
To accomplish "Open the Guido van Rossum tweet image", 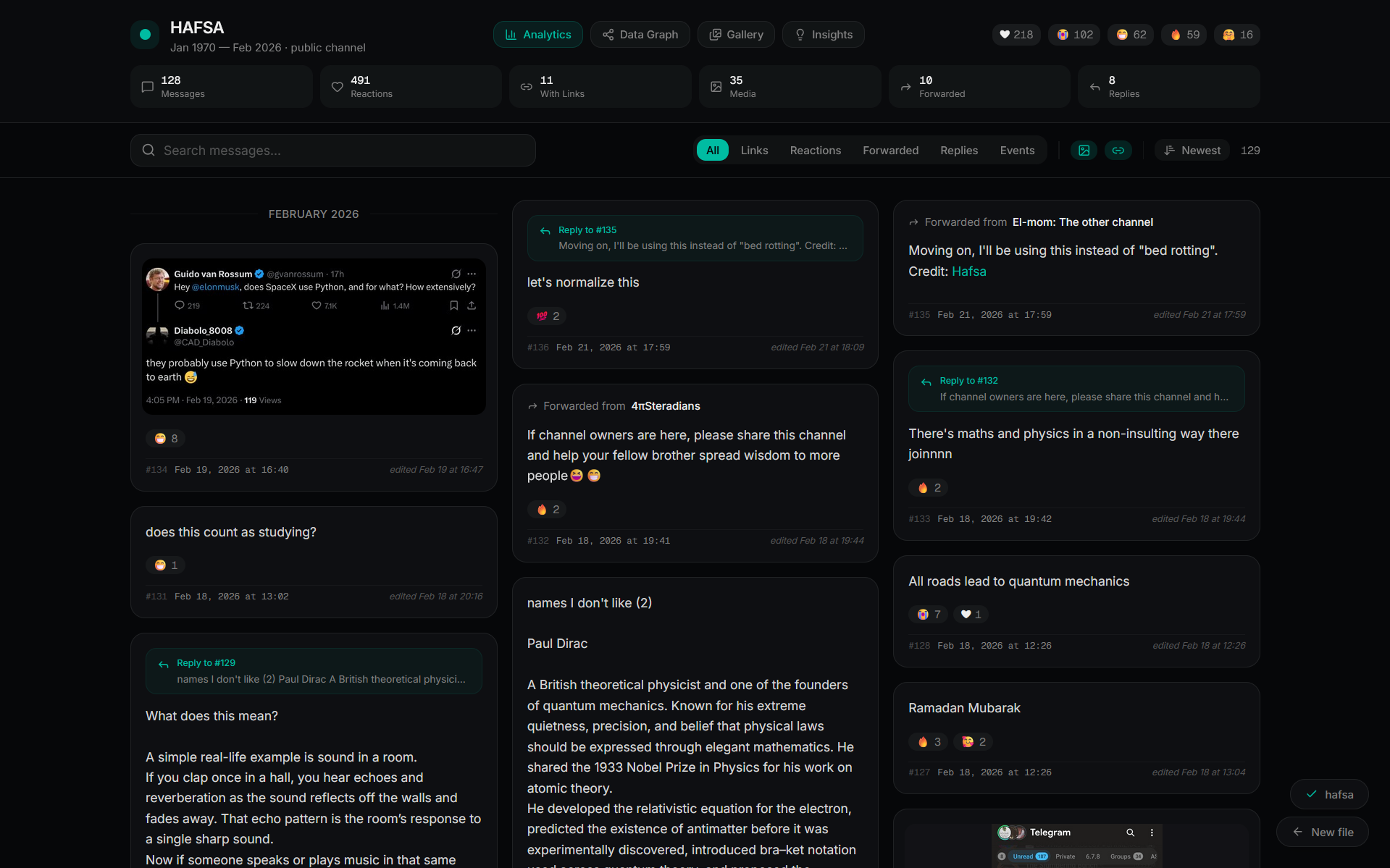I will click(314, 337).
